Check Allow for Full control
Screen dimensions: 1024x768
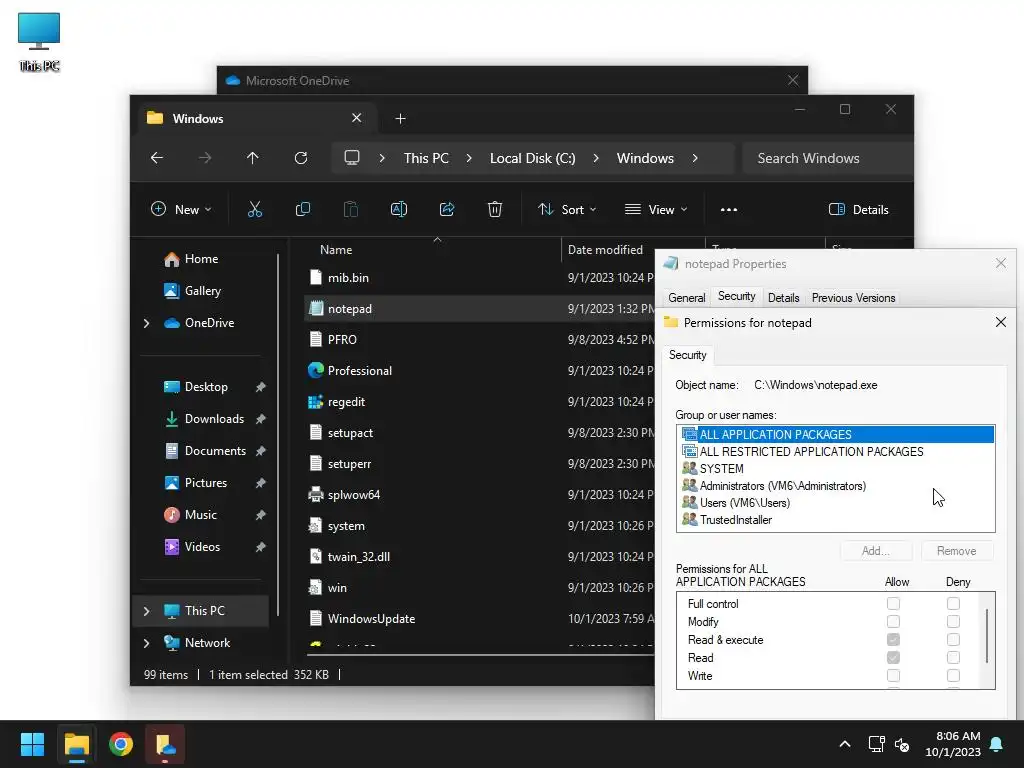tap(893, 603)
